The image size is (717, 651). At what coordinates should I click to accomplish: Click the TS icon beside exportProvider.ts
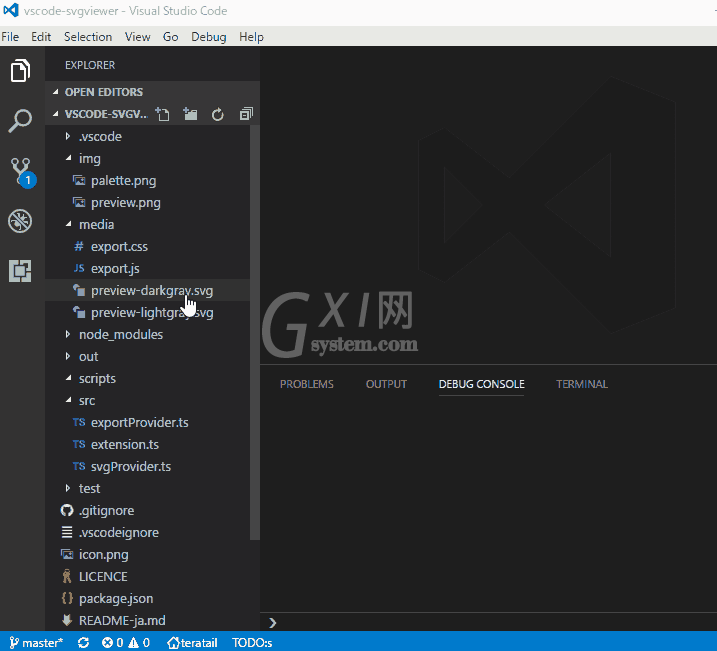pyautogui.click(x=79, y=422)
